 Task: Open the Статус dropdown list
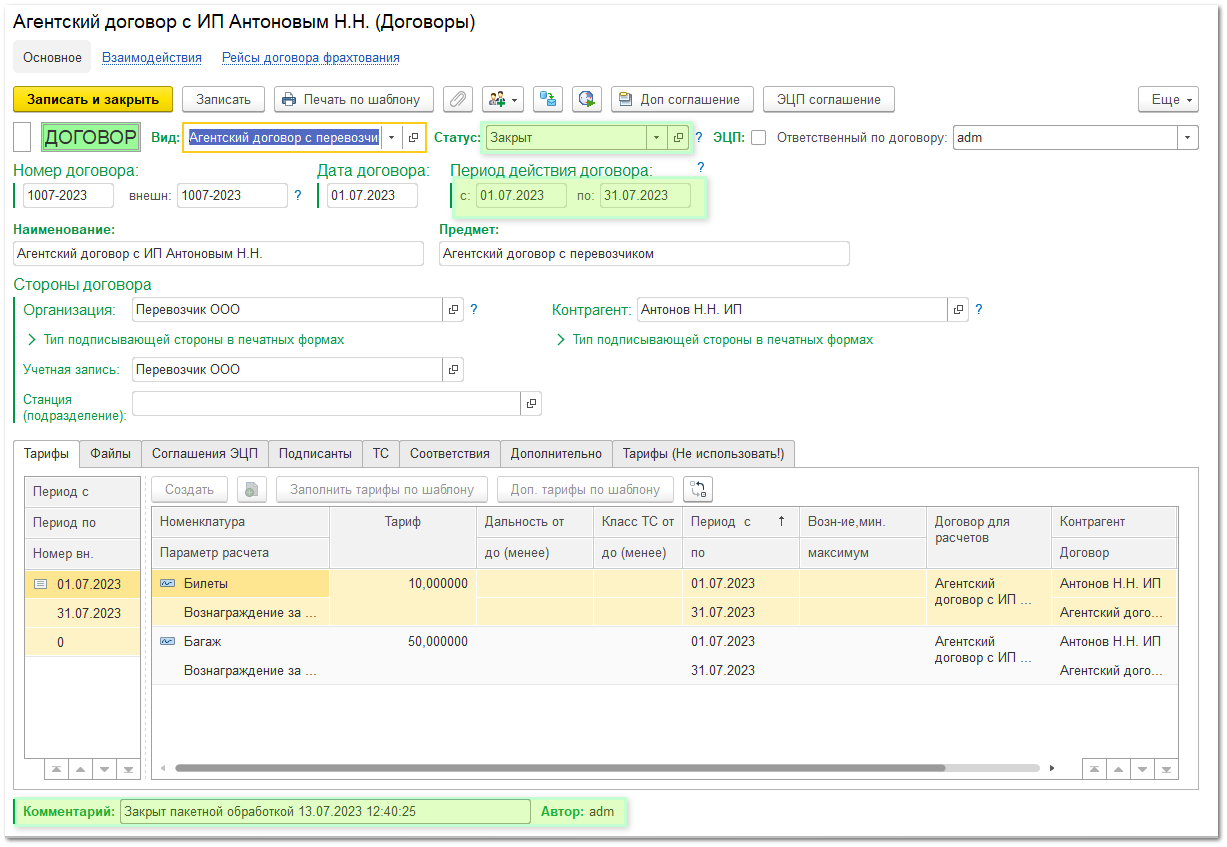(x=656, y=138)
